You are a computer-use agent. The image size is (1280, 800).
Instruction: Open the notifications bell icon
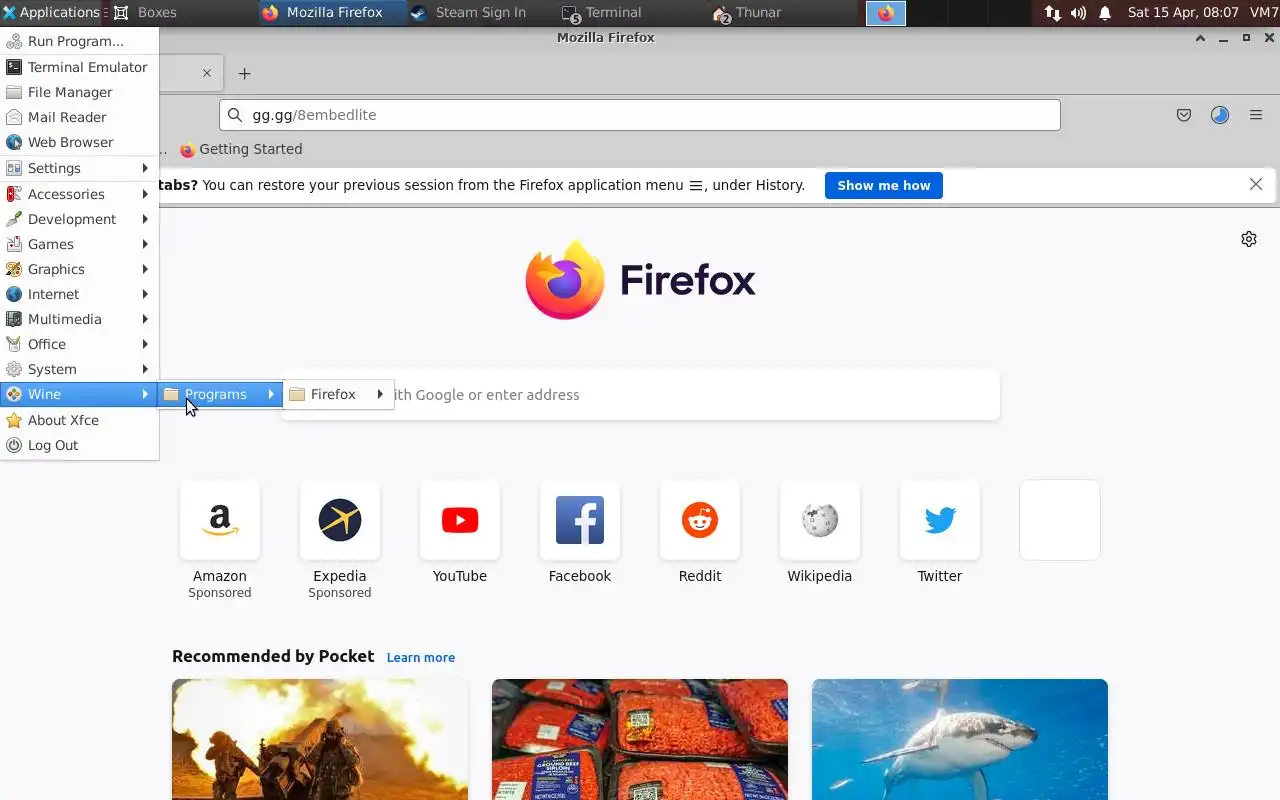click(1105, 13)
